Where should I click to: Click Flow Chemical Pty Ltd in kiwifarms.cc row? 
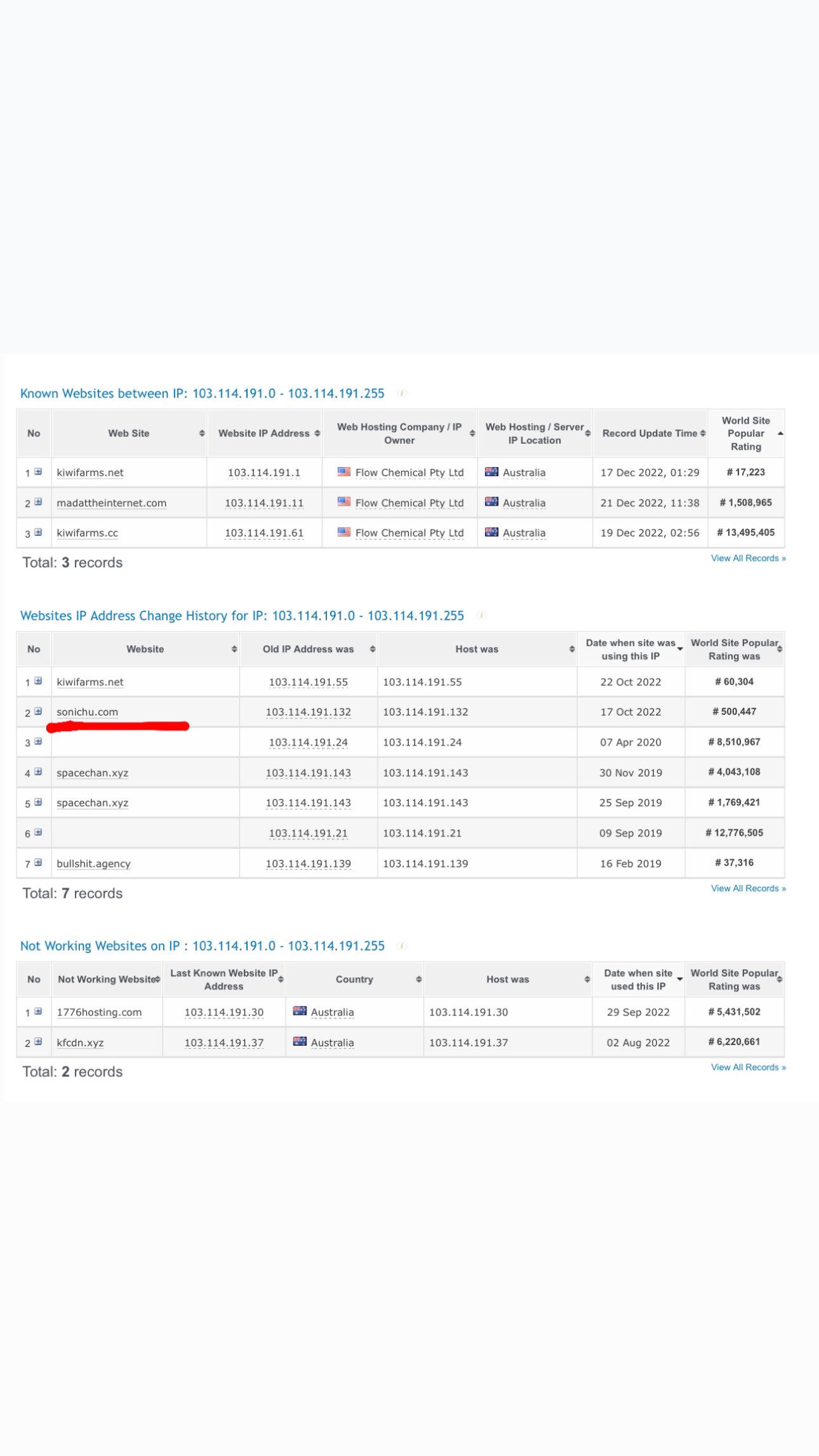pos(409,533)
